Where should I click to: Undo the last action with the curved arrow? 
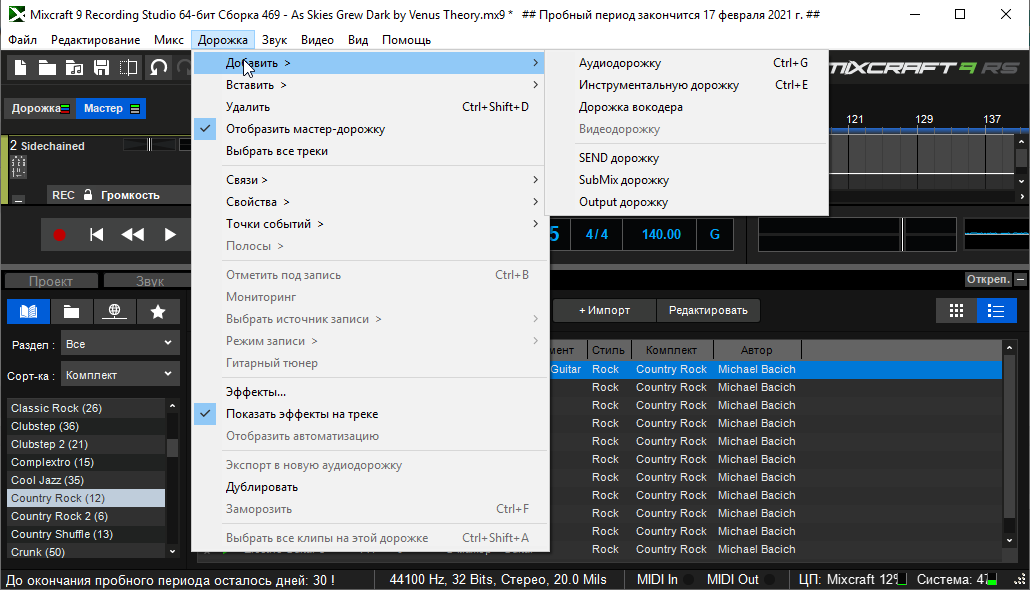point(158,68)
